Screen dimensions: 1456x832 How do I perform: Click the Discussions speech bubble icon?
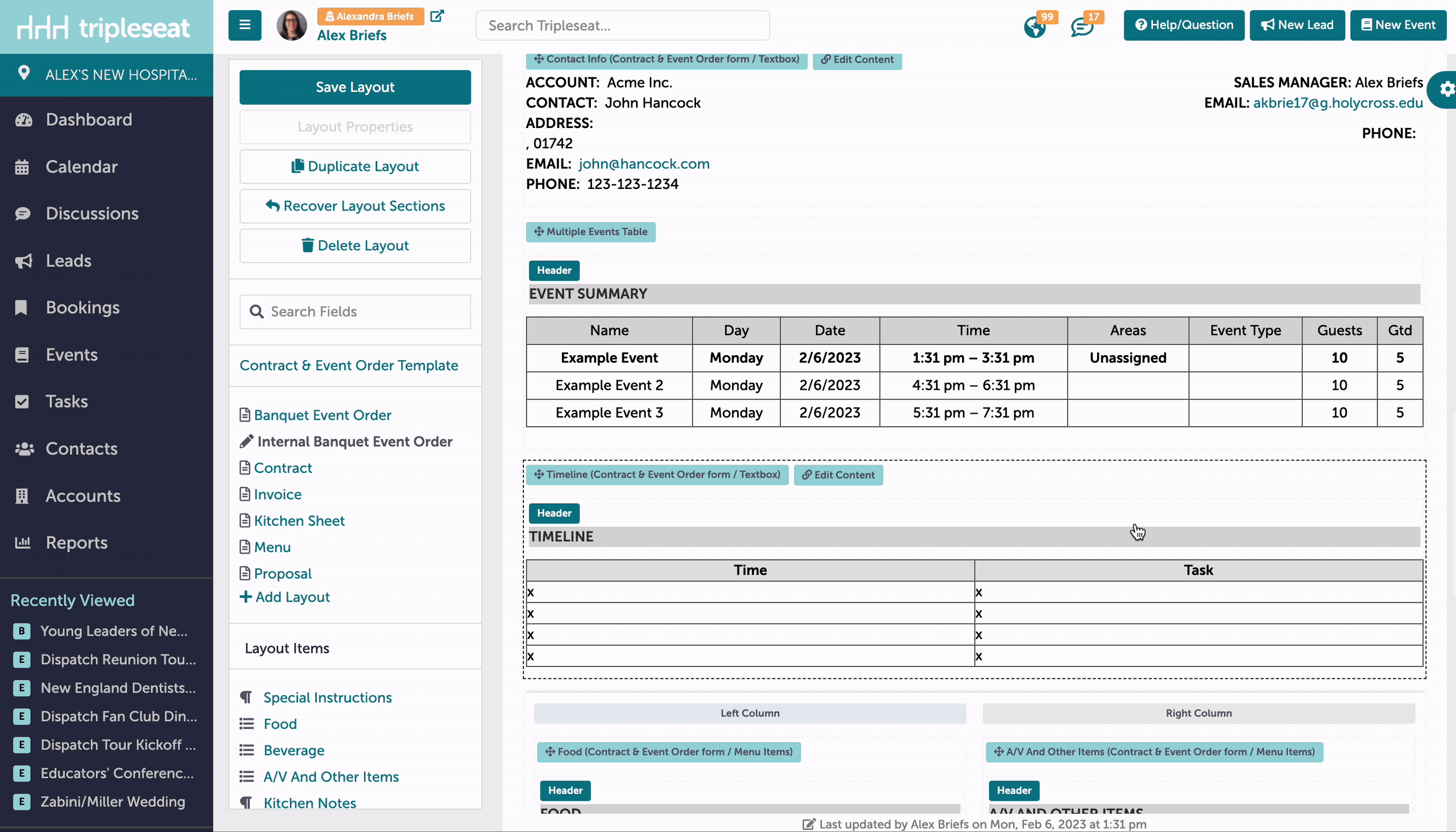click(23, 214)
